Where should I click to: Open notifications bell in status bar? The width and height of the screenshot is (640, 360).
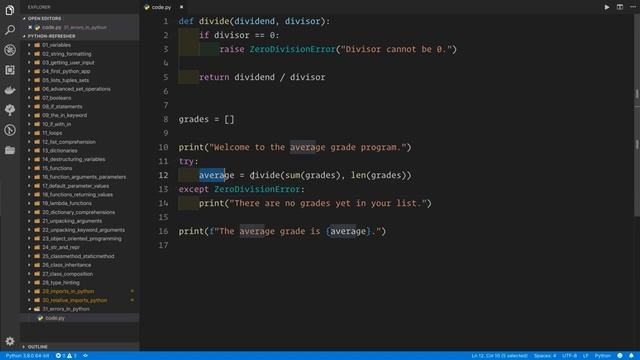pos(631,356)
